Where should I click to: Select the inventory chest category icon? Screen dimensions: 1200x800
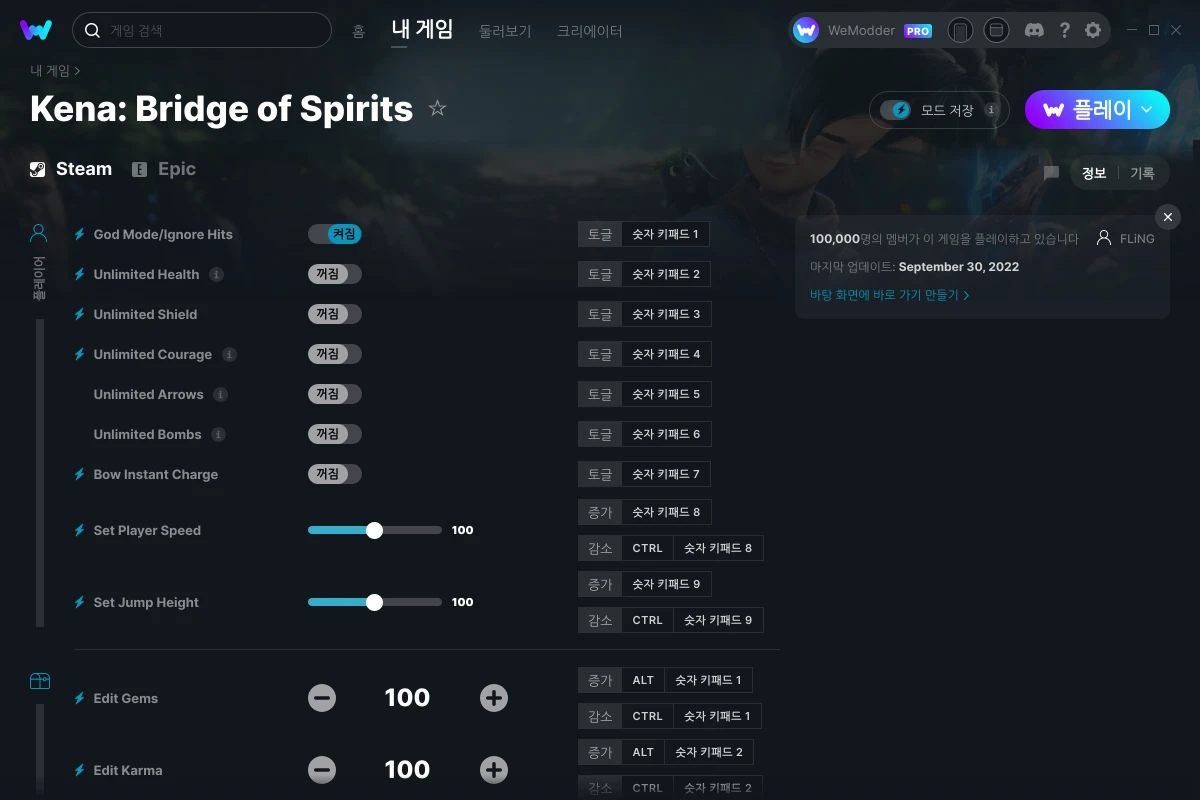(39, 681)
